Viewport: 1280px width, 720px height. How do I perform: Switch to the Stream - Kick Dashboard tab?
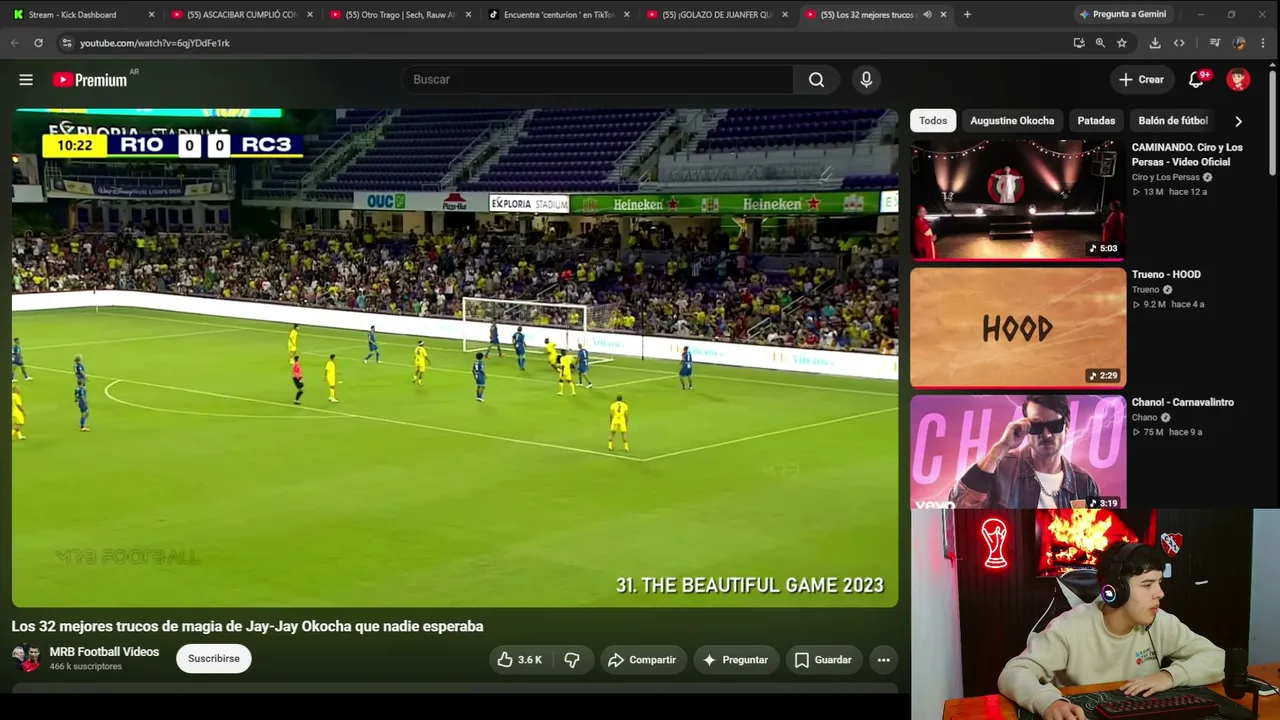coord(82,15)
